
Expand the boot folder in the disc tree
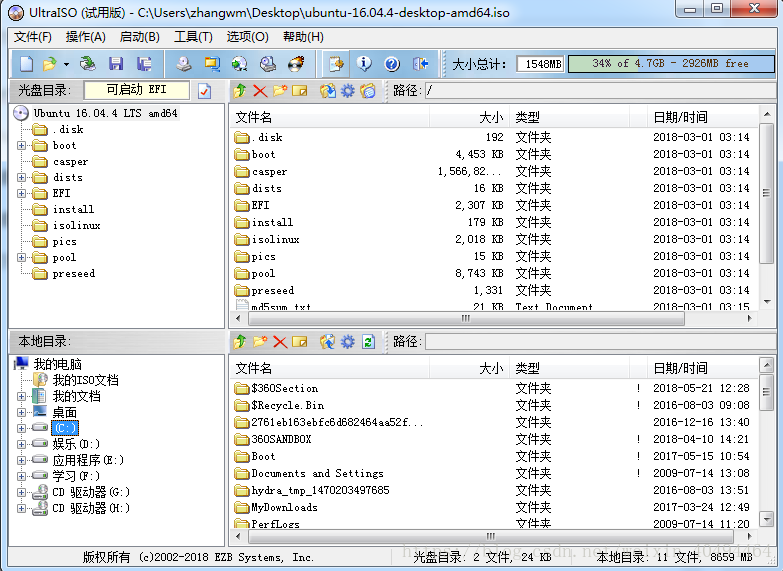tap(21, 145)
